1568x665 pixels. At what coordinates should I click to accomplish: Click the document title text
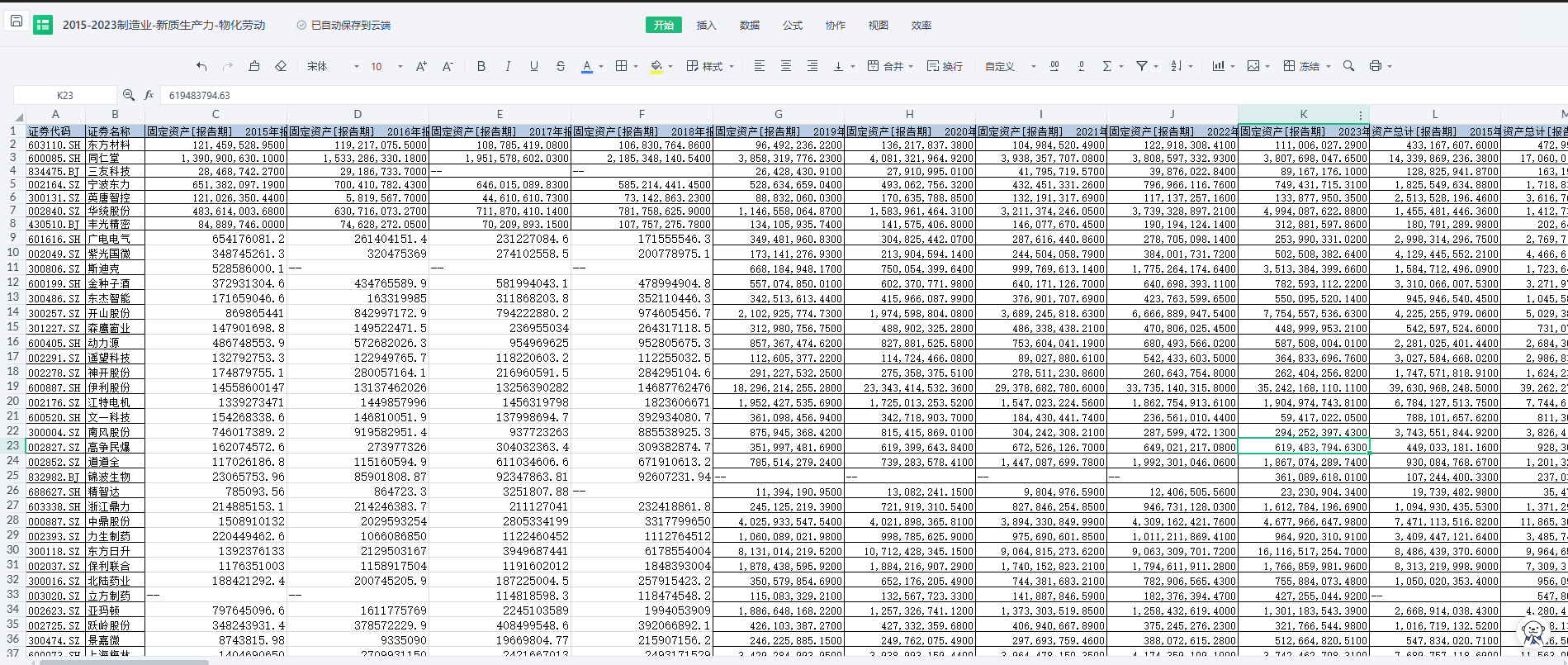[164, 25]
